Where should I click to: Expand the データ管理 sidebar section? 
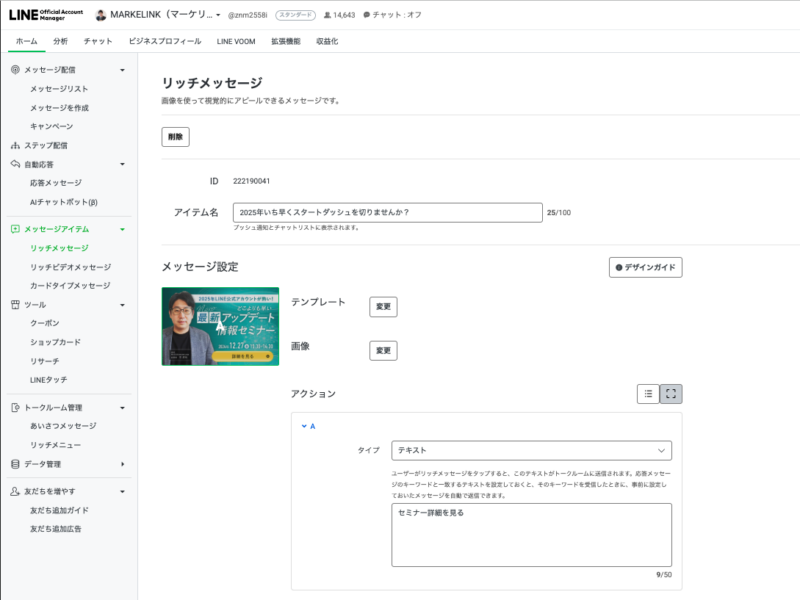(122, 464)
